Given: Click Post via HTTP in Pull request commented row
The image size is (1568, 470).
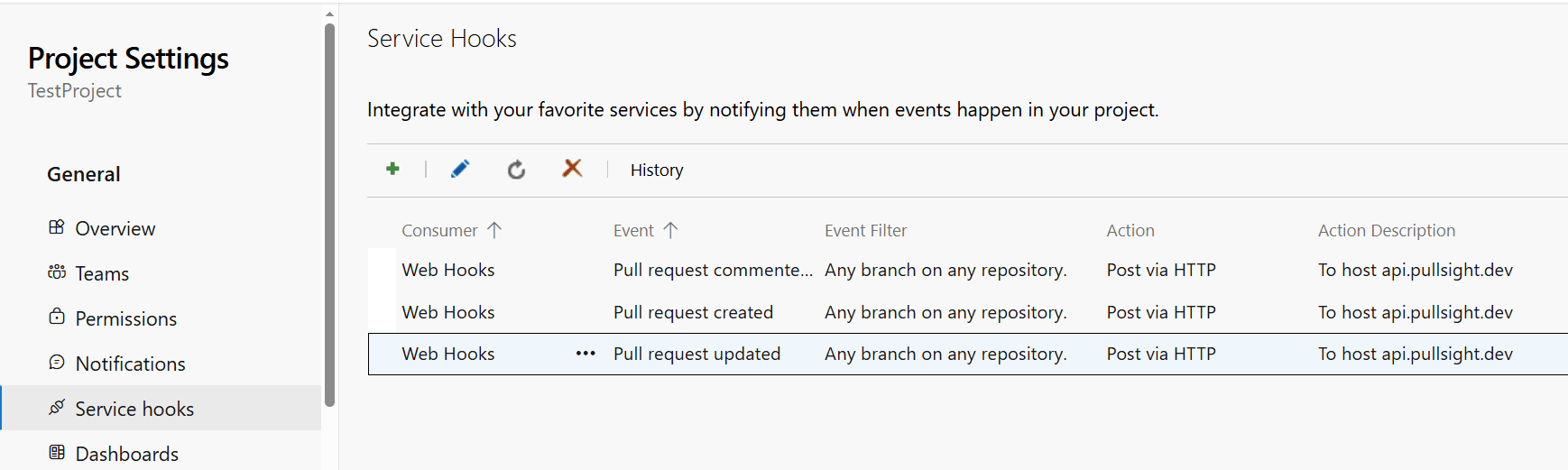Looking at the screenshot, I should (x=1161, y=270).
